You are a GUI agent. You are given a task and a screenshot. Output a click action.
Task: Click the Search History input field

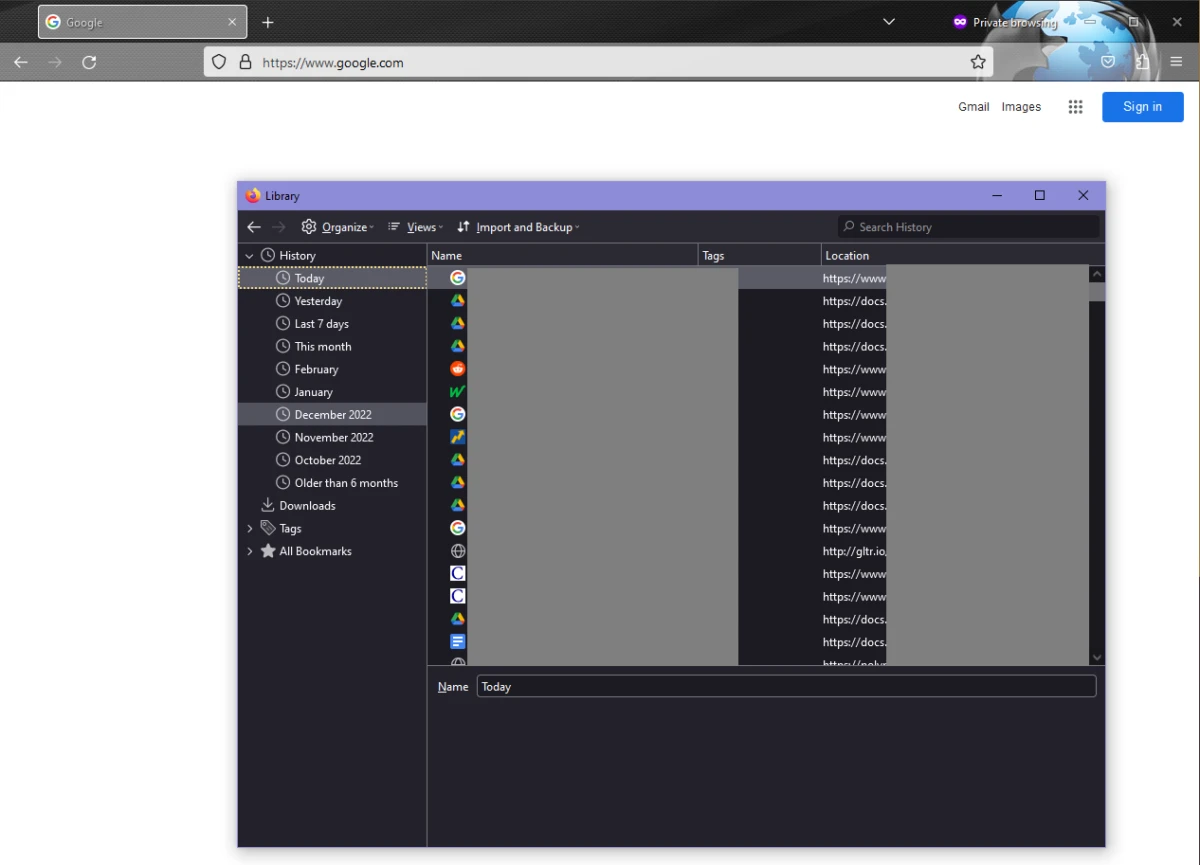(x=968, y=227)
